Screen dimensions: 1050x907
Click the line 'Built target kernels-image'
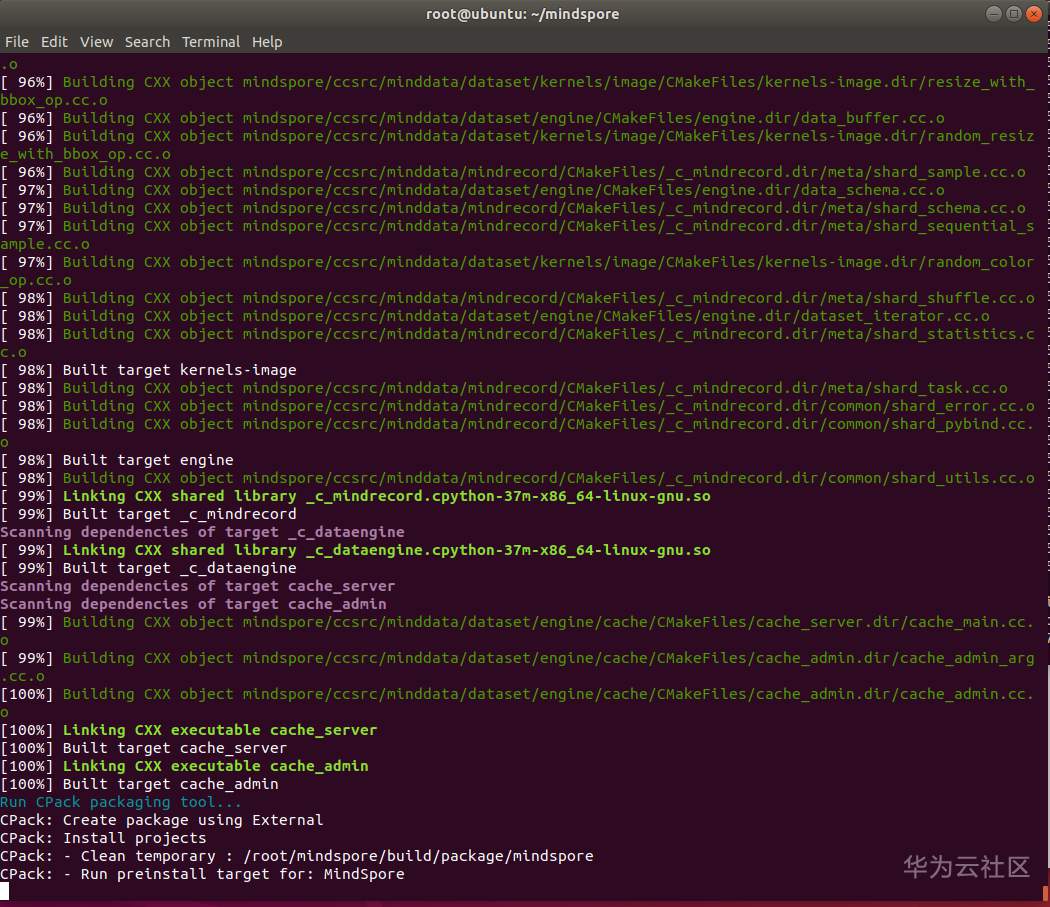[x=149, y=370]
